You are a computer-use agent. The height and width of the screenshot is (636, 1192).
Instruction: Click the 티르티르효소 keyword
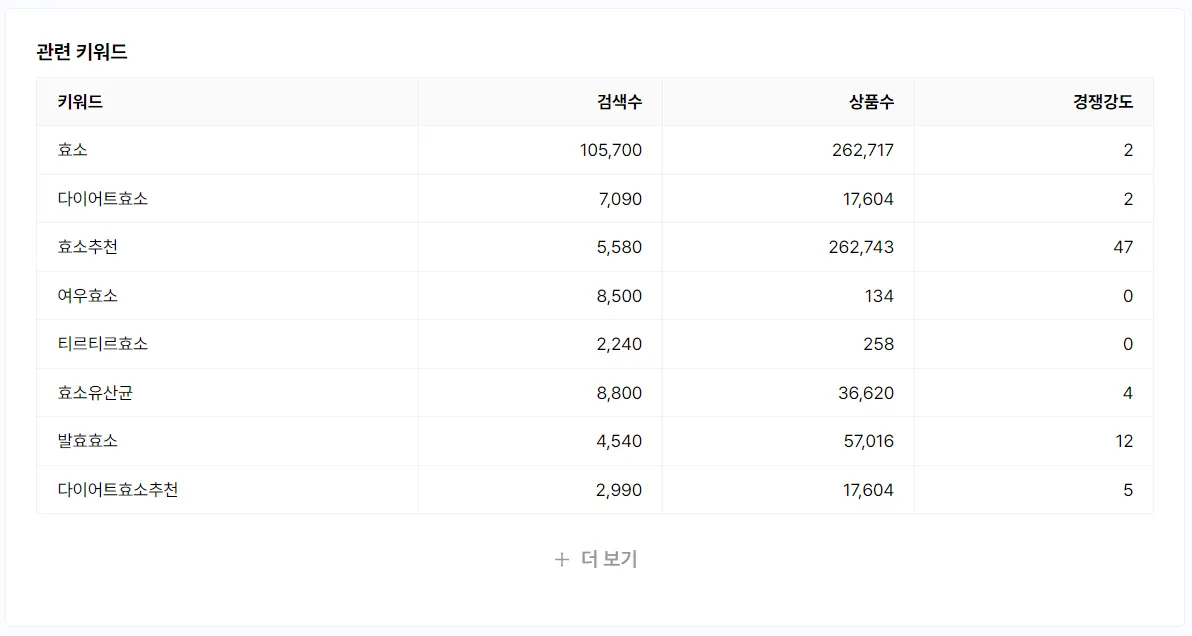tap(103, 344)
